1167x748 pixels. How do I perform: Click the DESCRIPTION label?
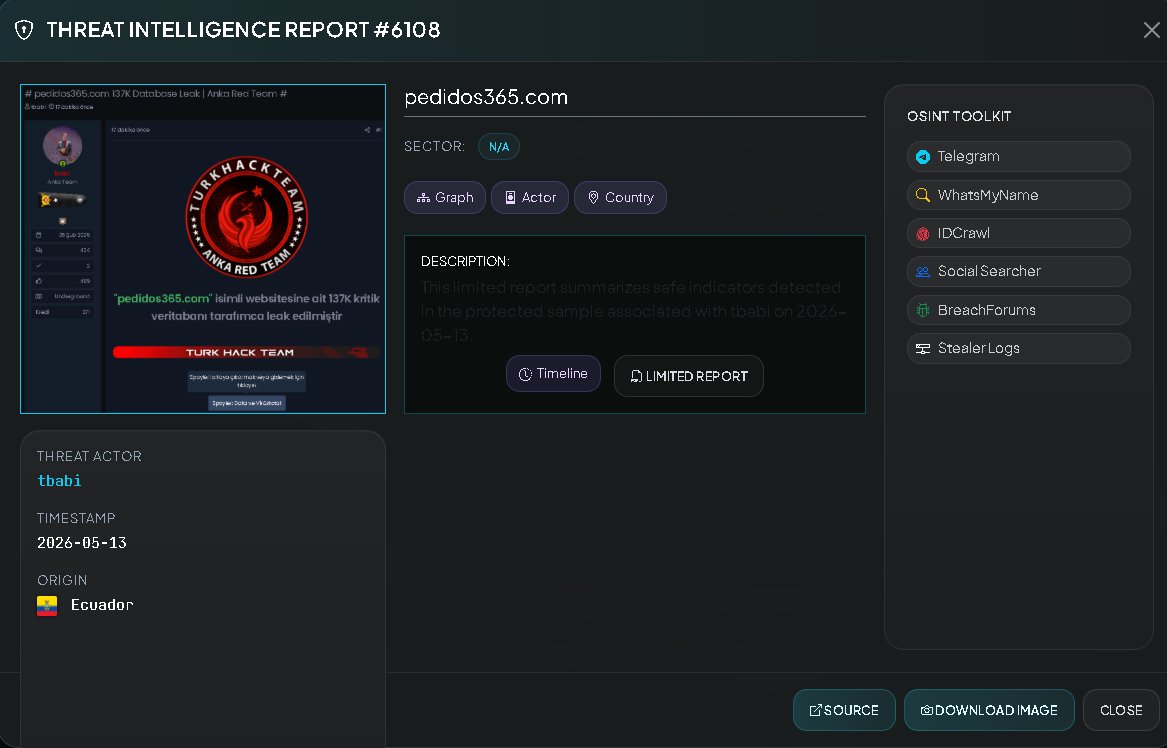(x=465, y=261)
